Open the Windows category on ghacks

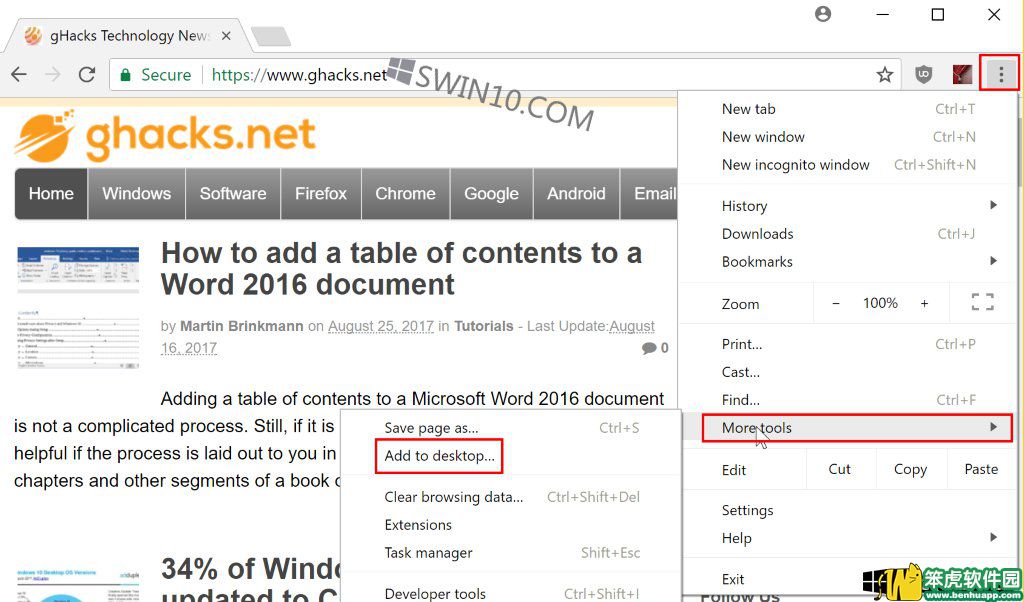(136, 194)
